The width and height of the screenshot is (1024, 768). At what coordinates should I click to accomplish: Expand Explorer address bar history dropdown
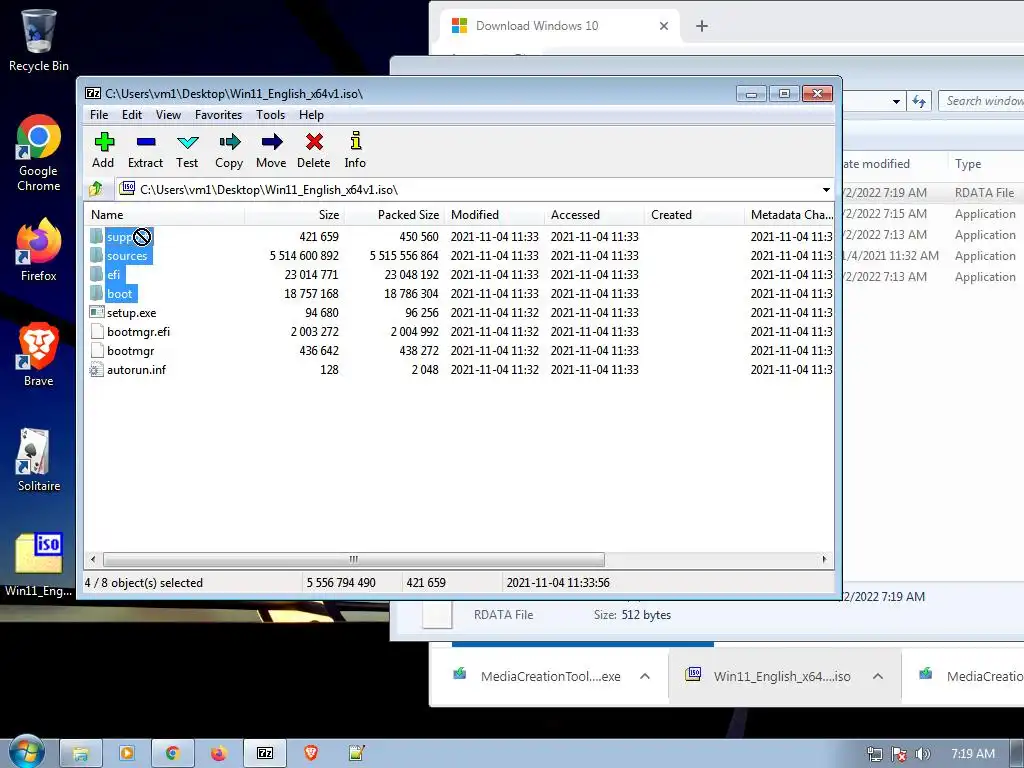pos(897,101)
